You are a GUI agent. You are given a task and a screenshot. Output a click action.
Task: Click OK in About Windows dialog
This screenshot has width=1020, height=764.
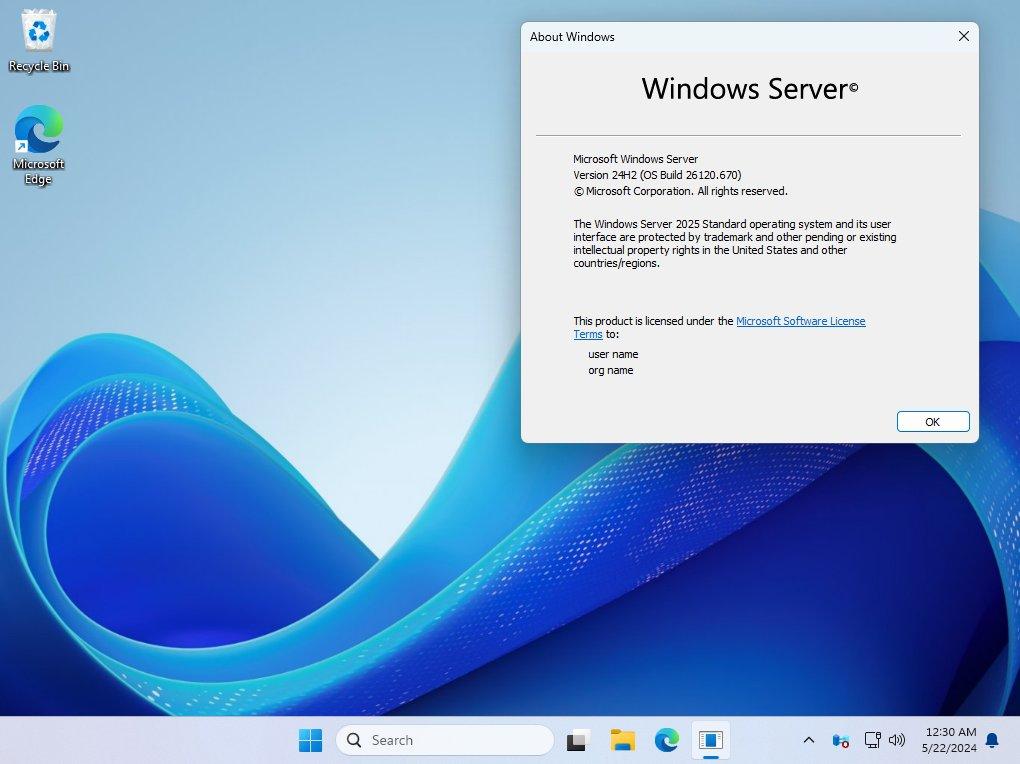933,422
